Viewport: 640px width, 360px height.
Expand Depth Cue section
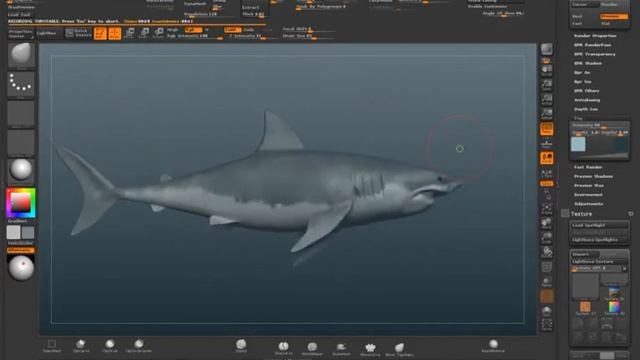click(x=586, y=109)
